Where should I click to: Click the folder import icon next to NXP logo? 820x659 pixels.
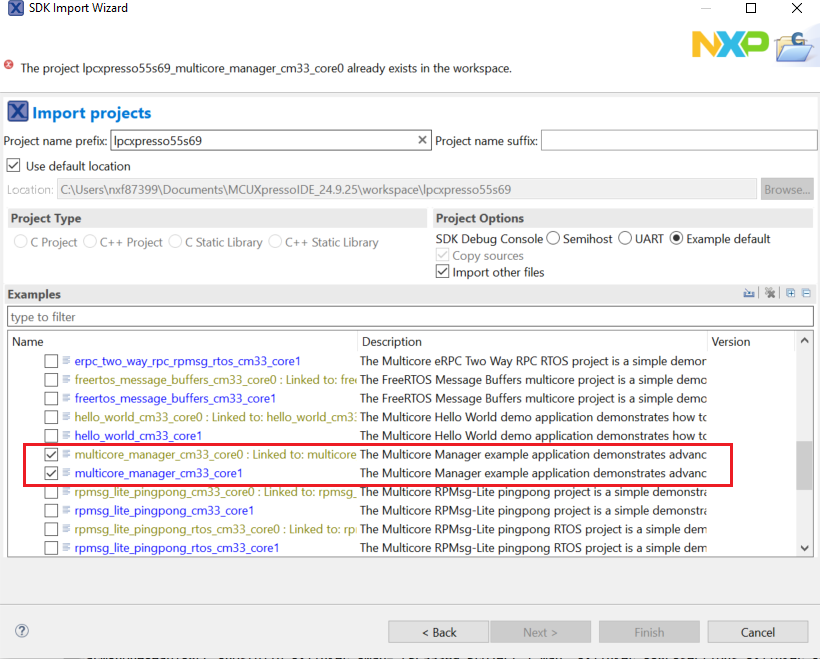point(795,47)
